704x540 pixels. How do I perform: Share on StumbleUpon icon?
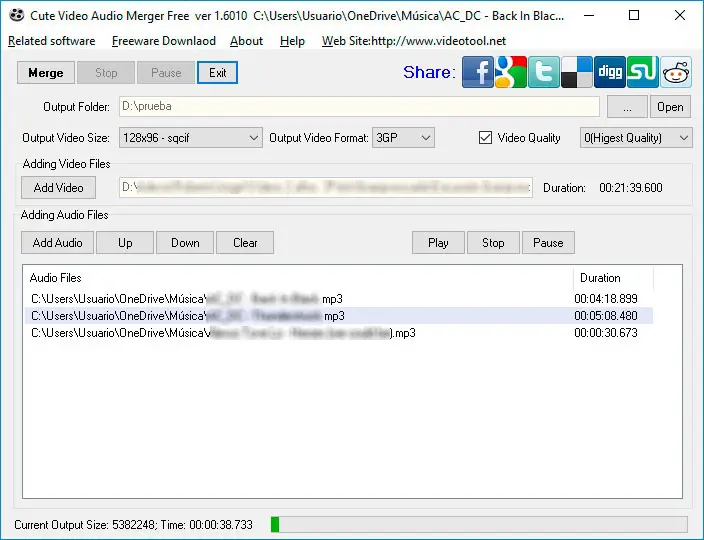pyautogui.click(x=642, y=72)
